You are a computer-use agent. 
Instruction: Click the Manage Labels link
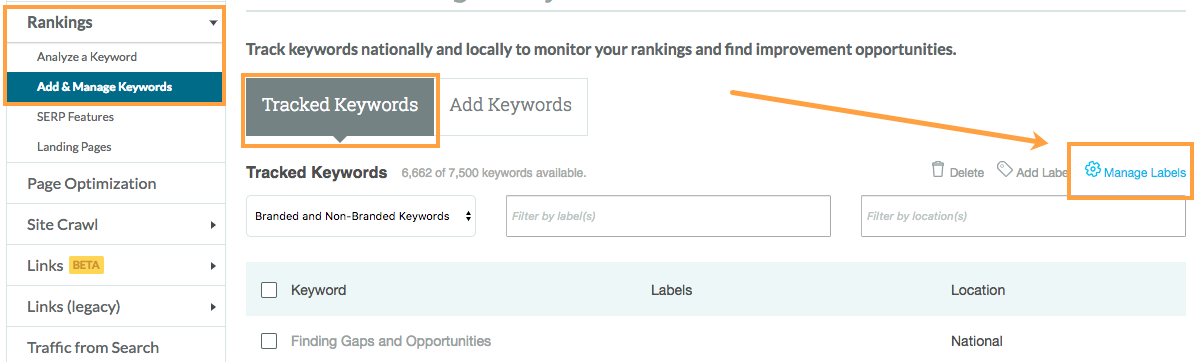tap(1145, 173)
